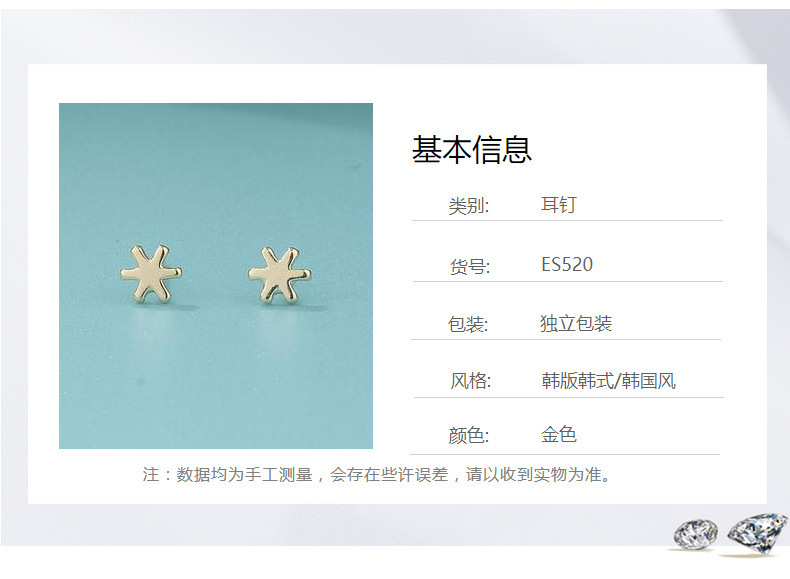Click the left gold star earring
Image resolution: width=790 pixels, height=579 pixels.
coord(151,274)
